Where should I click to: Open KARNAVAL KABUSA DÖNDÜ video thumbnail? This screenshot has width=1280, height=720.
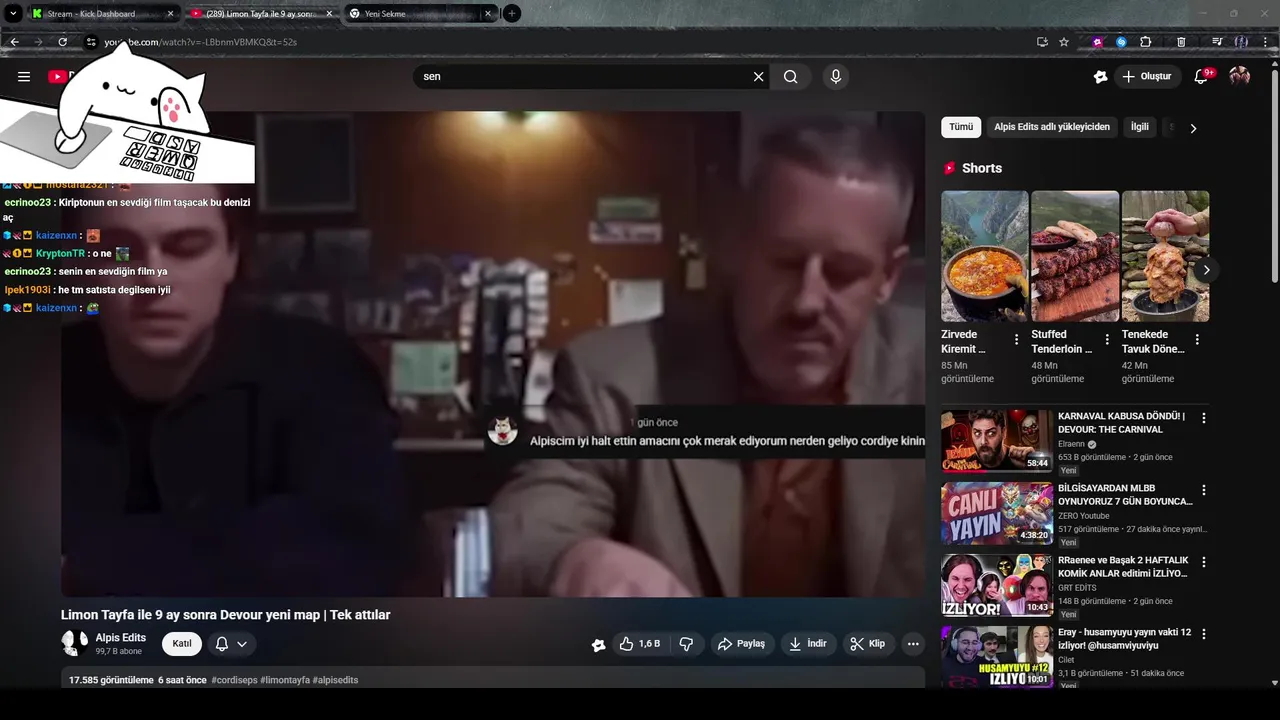[997, 441]
